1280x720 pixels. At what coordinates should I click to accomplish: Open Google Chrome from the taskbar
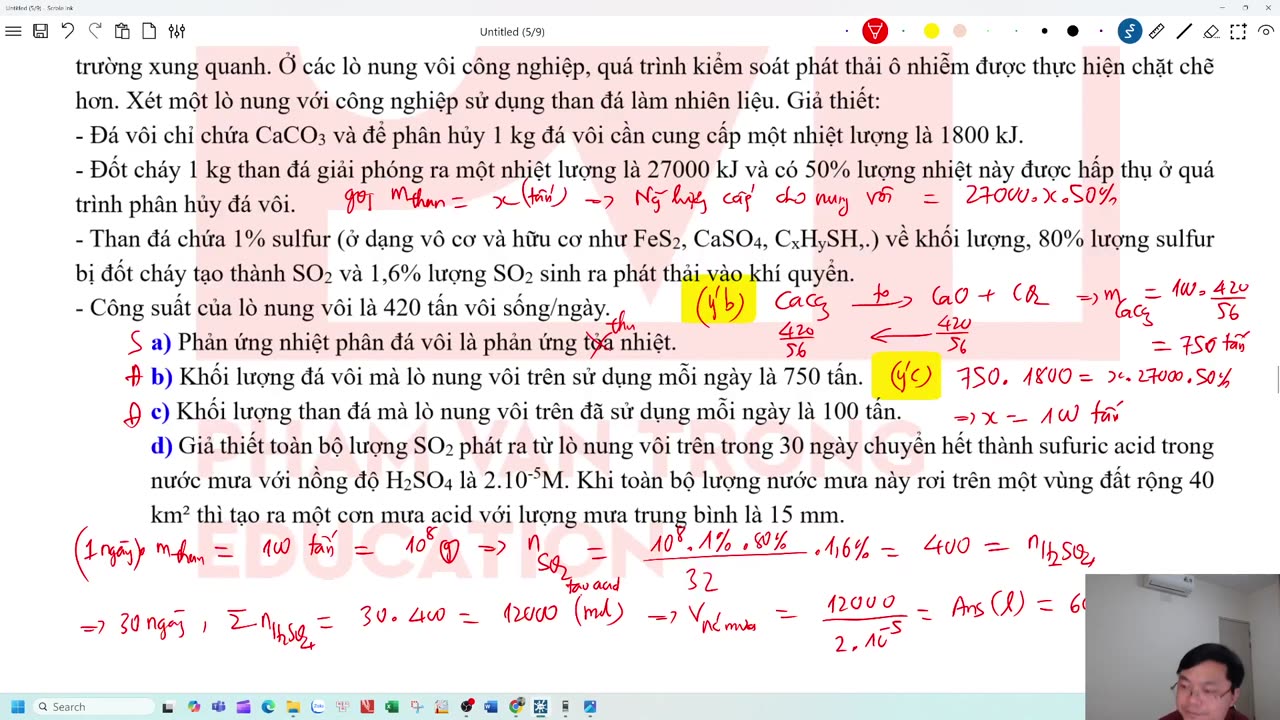[x=516, y=707]
